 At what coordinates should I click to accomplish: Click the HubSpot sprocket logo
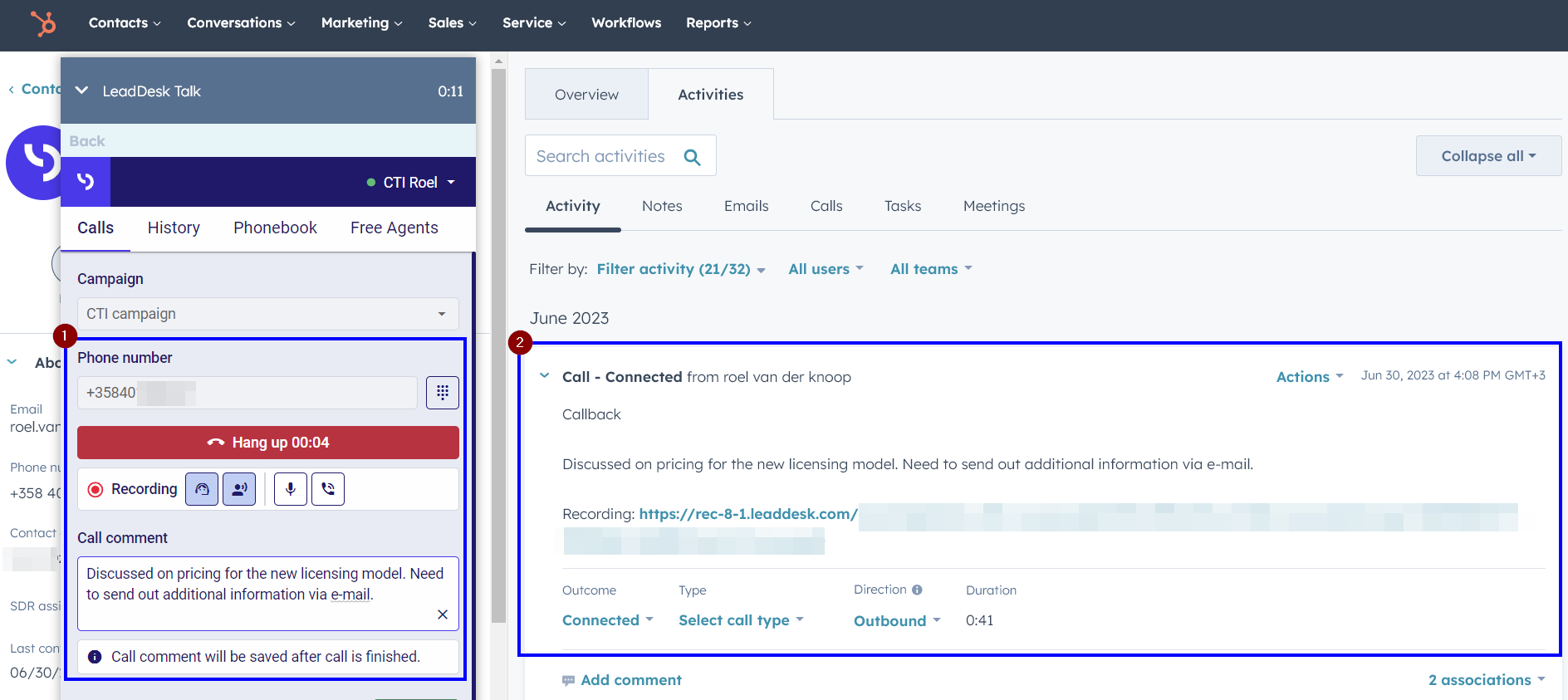(43, 23)
